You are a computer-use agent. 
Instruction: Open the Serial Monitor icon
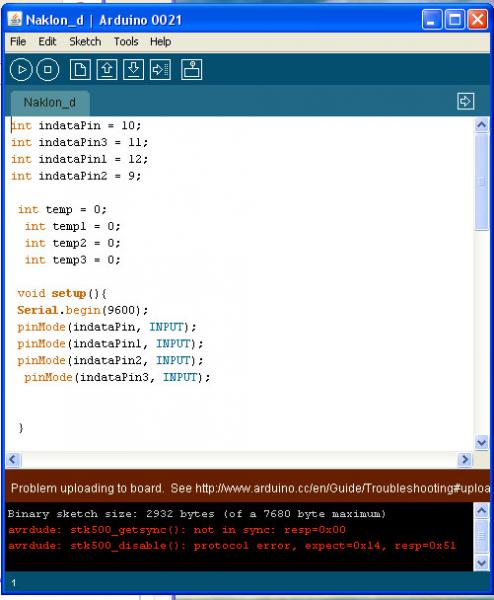tap(191, 70)
